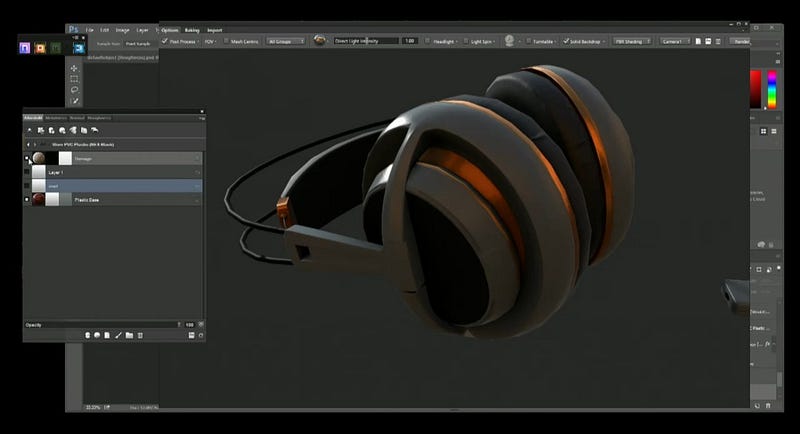
Task: Expand the Camera1 dropdown
Action: coord(675,41)
